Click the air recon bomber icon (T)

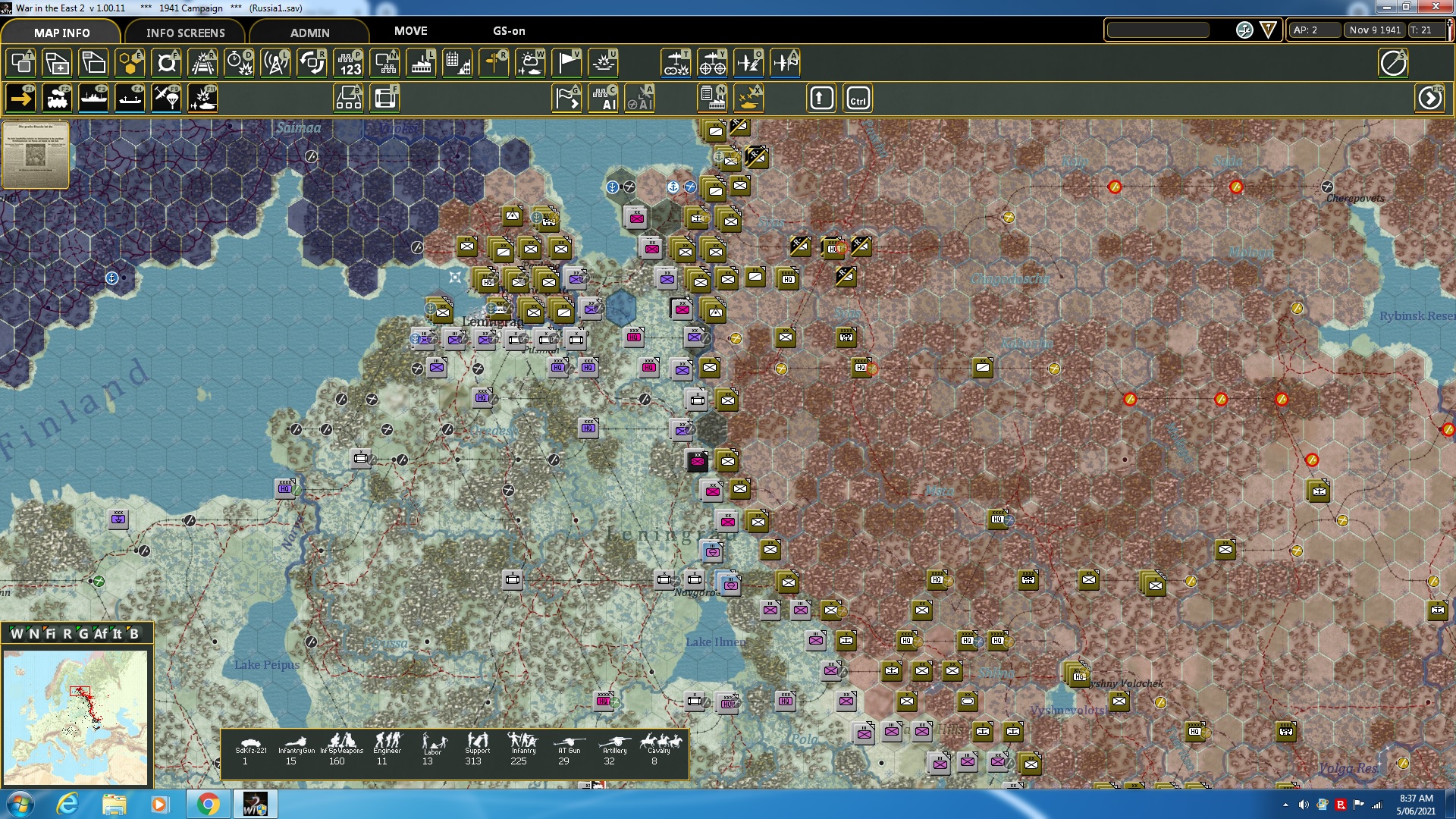pos(676,63)
